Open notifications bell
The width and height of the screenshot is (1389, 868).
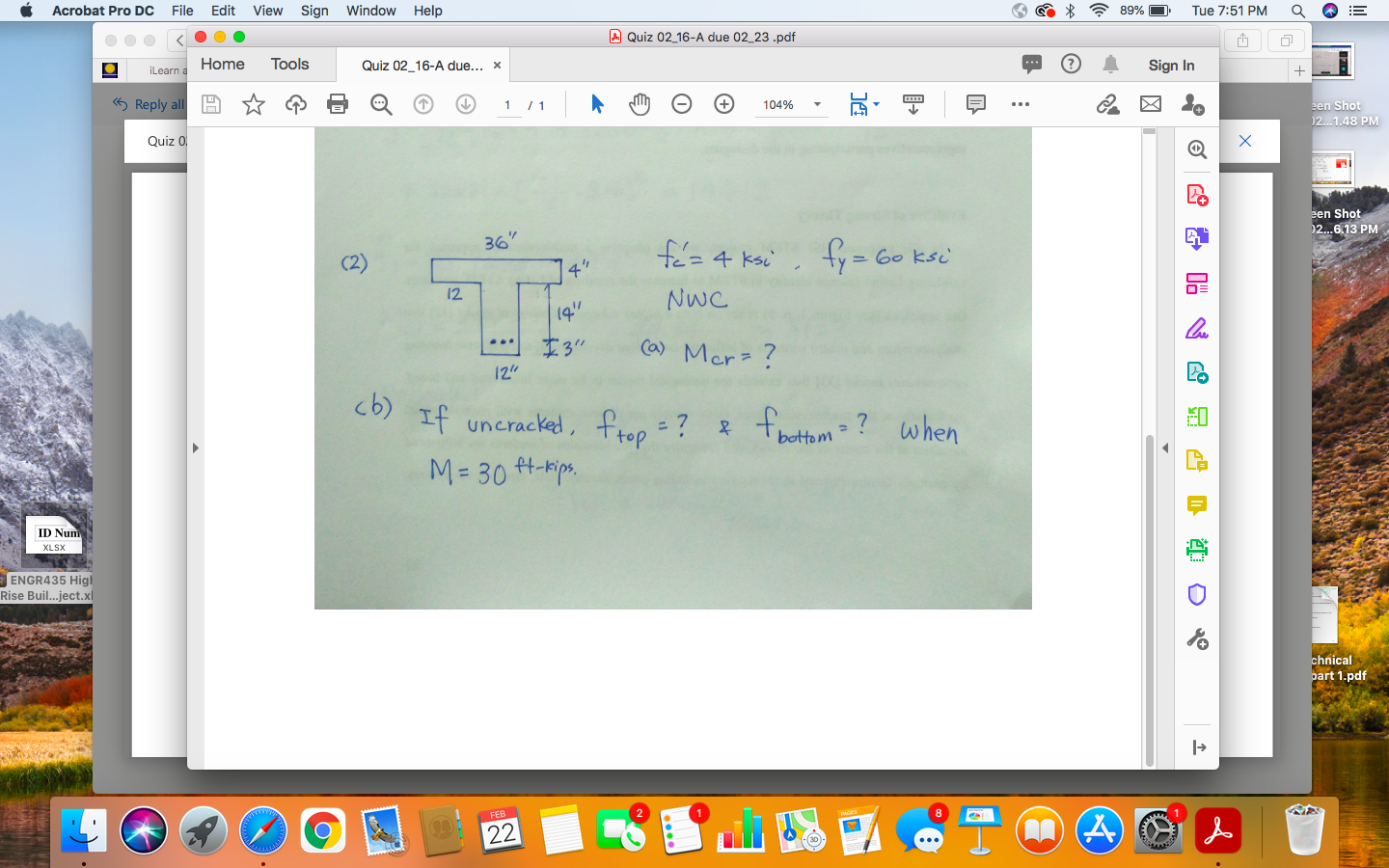coord(1111,65)
